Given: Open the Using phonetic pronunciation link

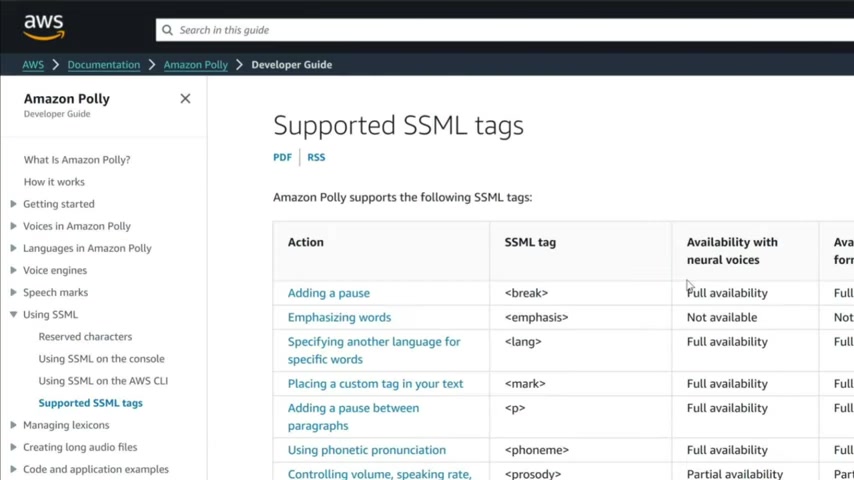Looking at the screenshot, I should point(367,450).
